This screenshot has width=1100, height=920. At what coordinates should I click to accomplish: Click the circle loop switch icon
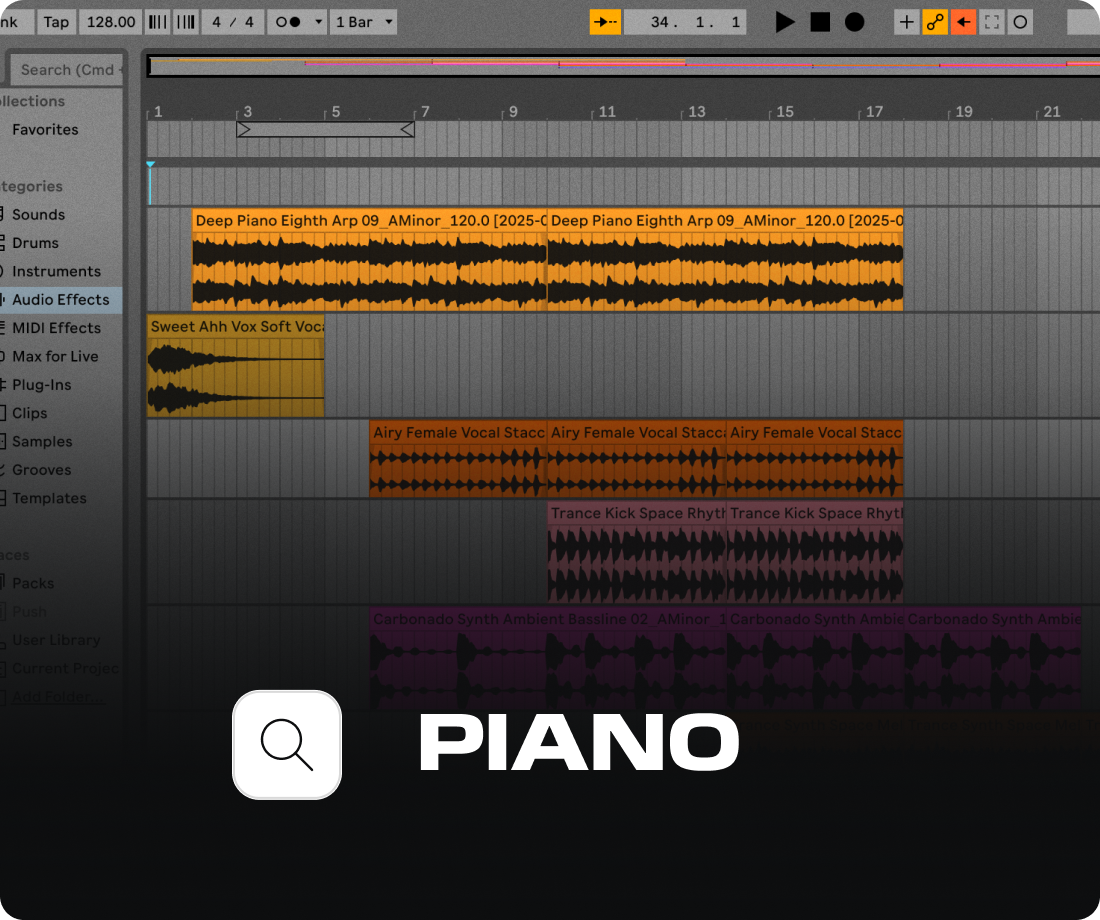(1019, 21)
